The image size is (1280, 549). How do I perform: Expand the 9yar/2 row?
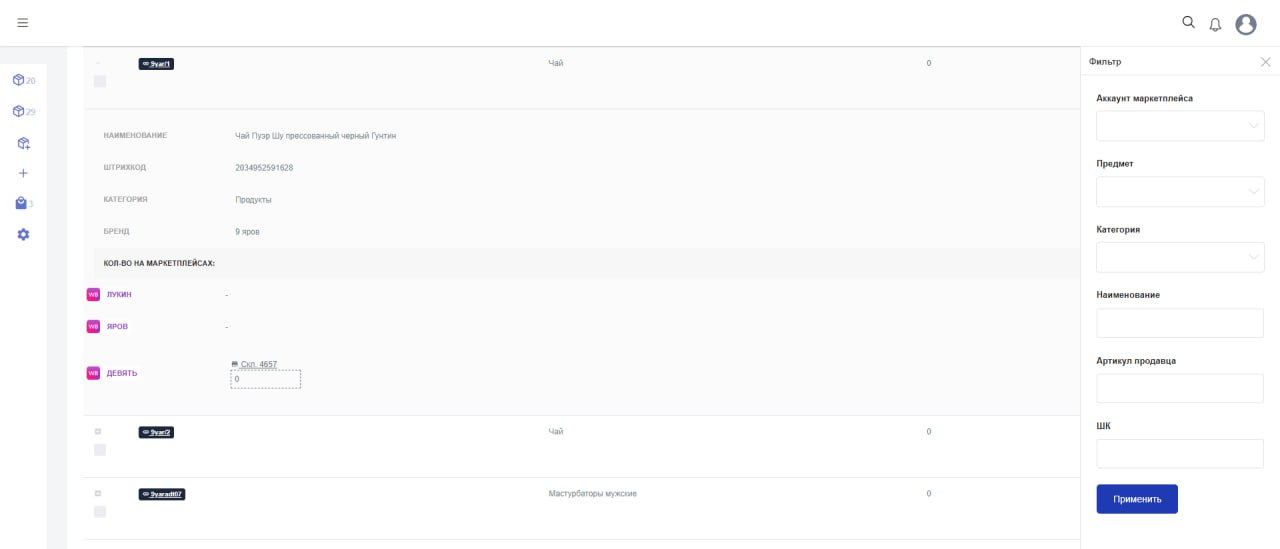coord(98,431)
